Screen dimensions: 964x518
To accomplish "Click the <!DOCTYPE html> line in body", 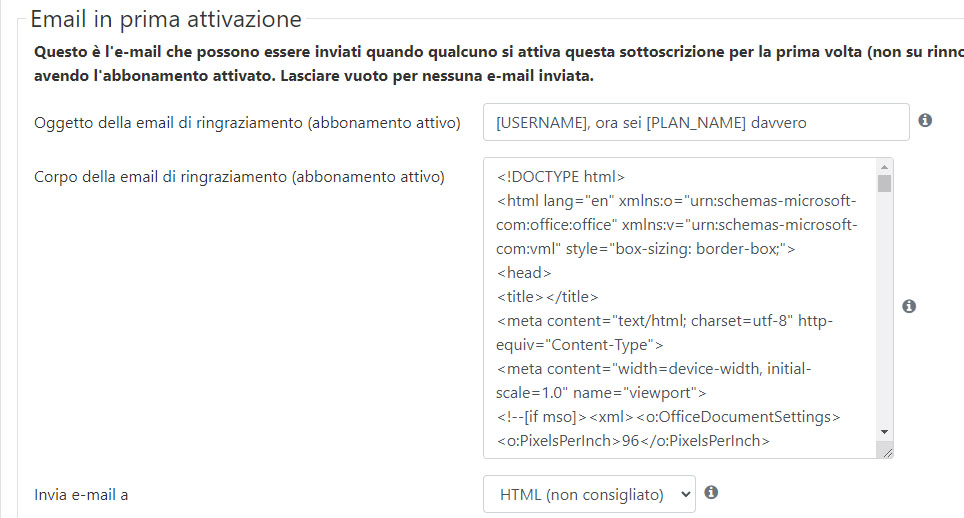I will pos(560,177).
